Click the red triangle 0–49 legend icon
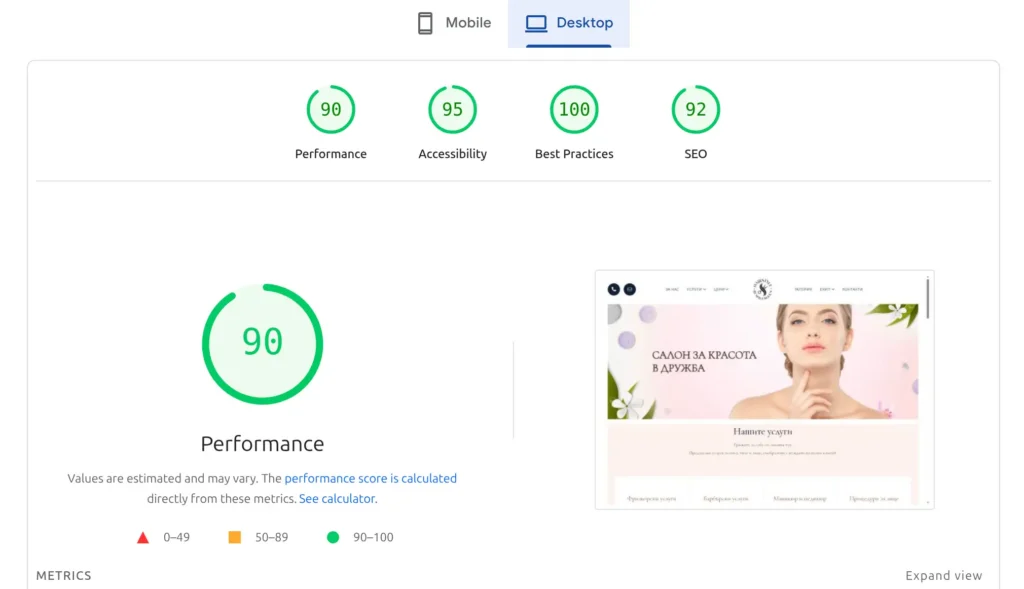Image resolution: width=1024 pixels, height=589 pixels. tap(142, 537)
